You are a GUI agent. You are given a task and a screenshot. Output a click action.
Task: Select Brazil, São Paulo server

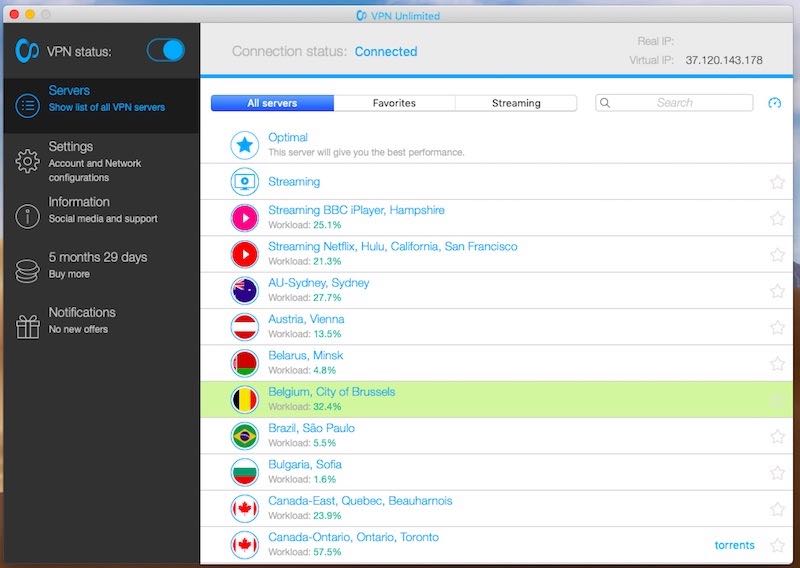pyautogui.click(x=496, y=436)
